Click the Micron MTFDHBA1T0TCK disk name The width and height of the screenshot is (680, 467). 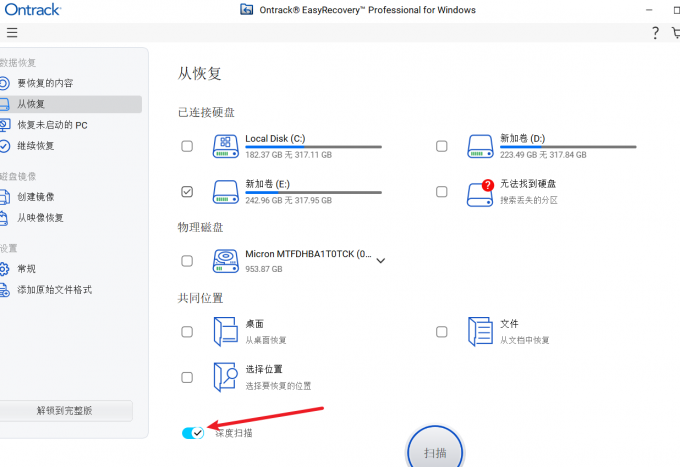tap(308, 254)
